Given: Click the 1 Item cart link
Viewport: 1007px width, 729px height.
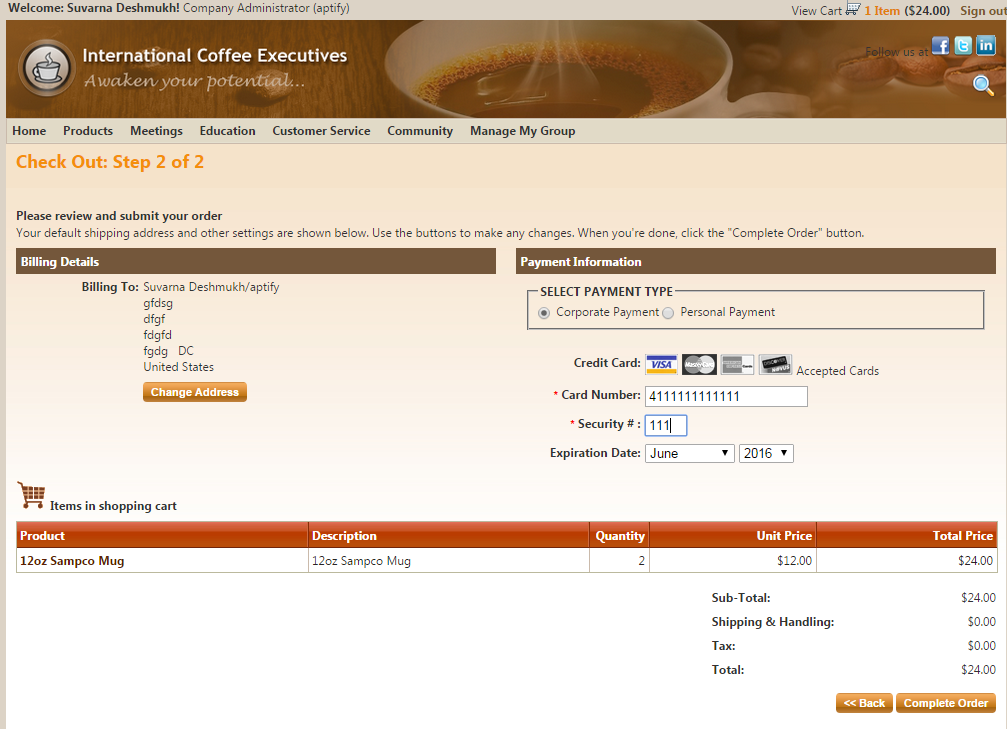Looking at the screenshot, I should [x=882, y=10].
